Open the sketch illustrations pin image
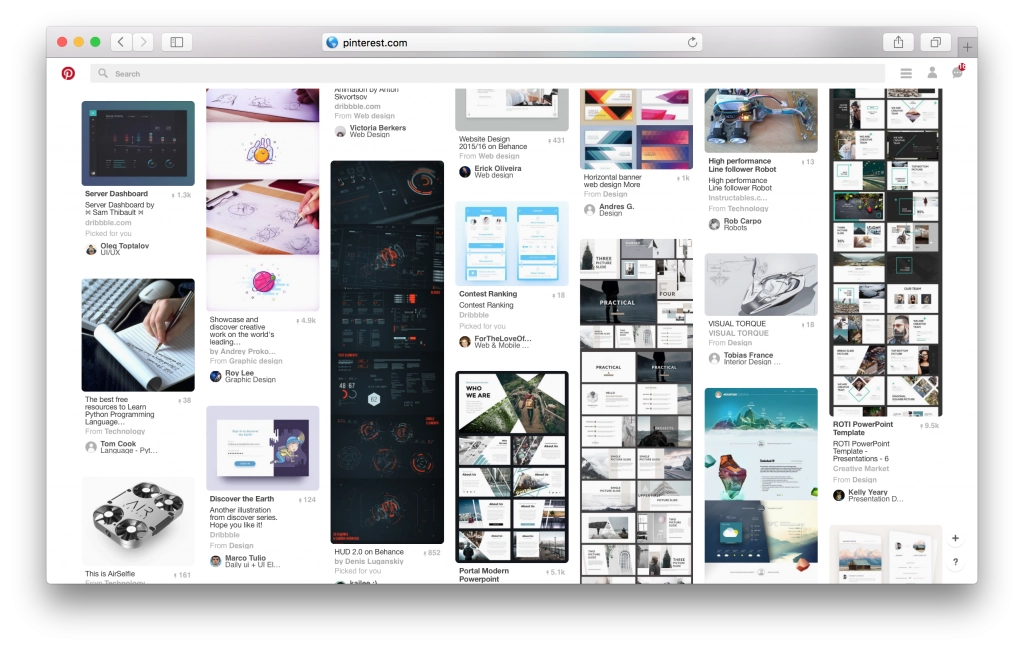The image size is (1024, 650). coord(263,200)
